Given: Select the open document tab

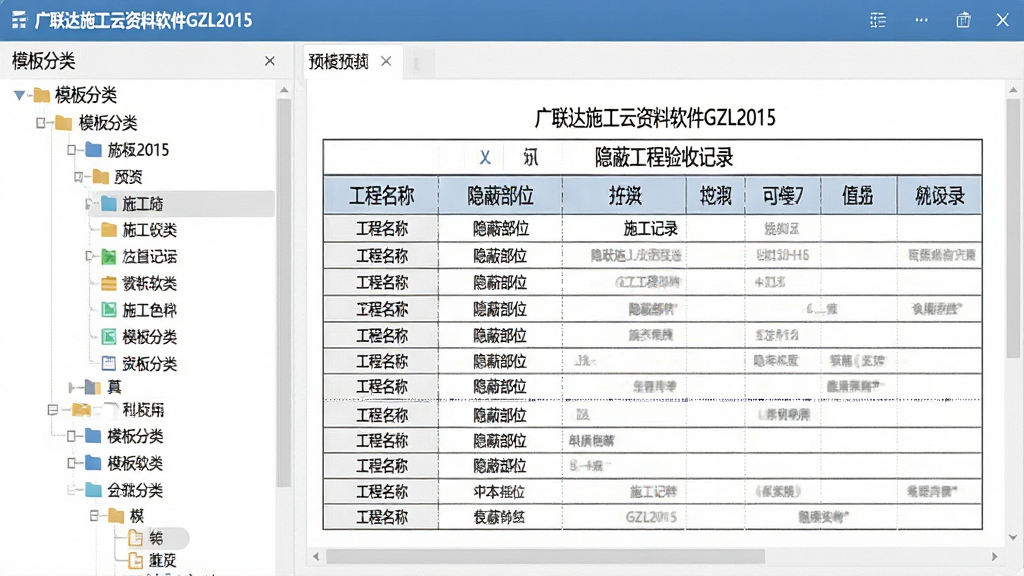Looking at the screenshot, I should tap(351, 62).
